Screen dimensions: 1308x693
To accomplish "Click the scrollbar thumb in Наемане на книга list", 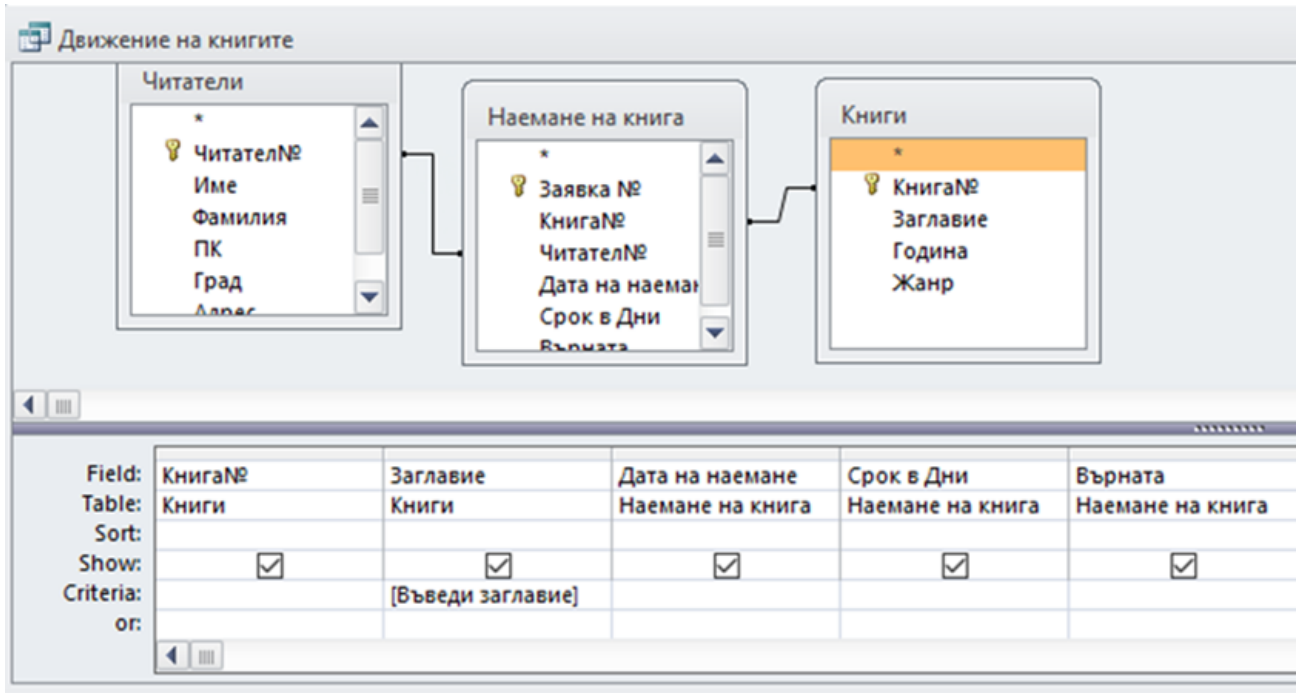I will (x=716, y=240).
